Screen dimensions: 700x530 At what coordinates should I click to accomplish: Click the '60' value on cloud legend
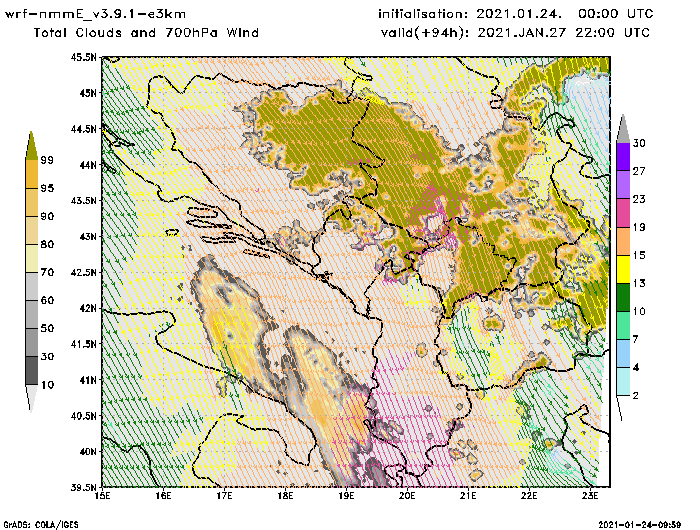[x=47, y=300]
